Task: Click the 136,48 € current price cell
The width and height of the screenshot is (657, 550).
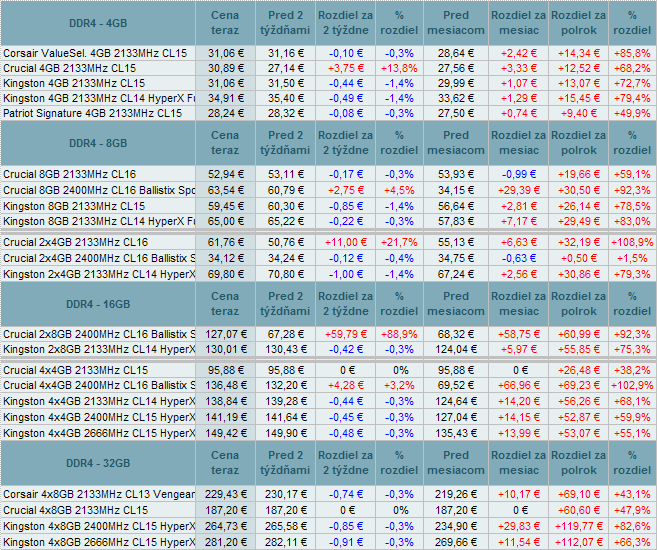Action: click(x=225, y=385)
